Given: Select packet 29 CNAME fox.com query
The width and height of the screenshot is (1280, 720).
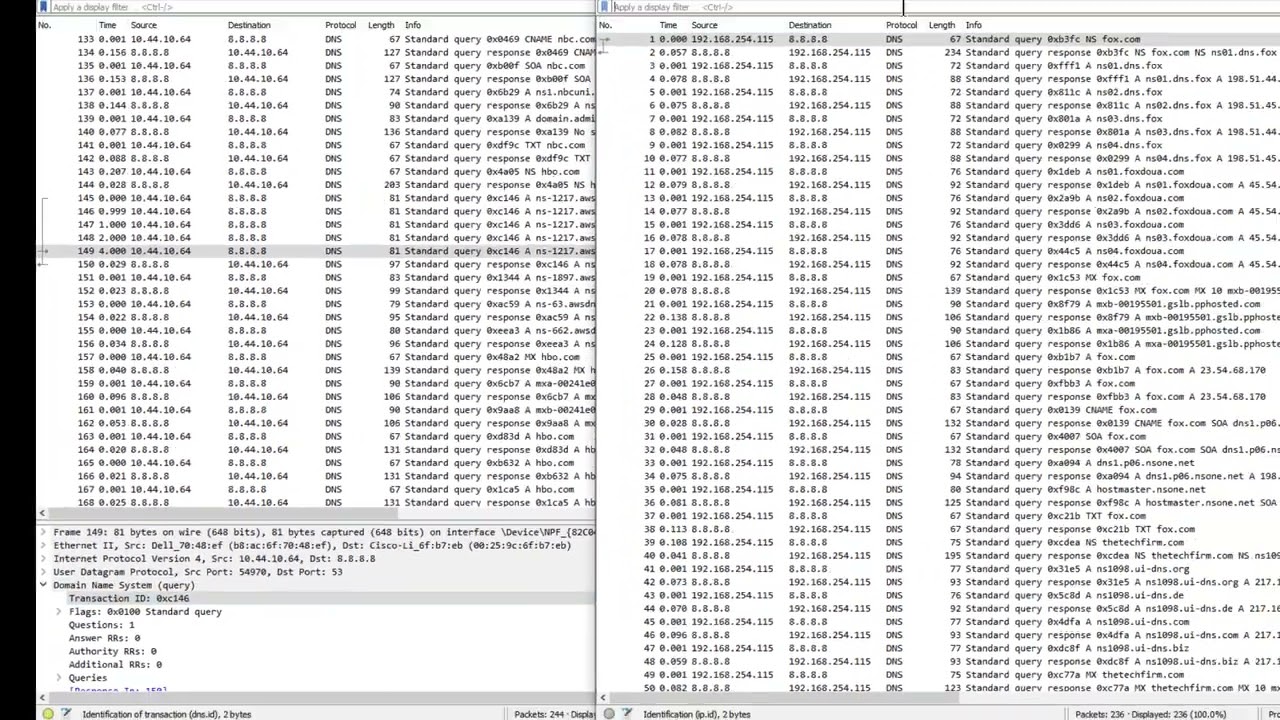Looking at the screenshot, I should pyautogui.click(x=940, y=410).
